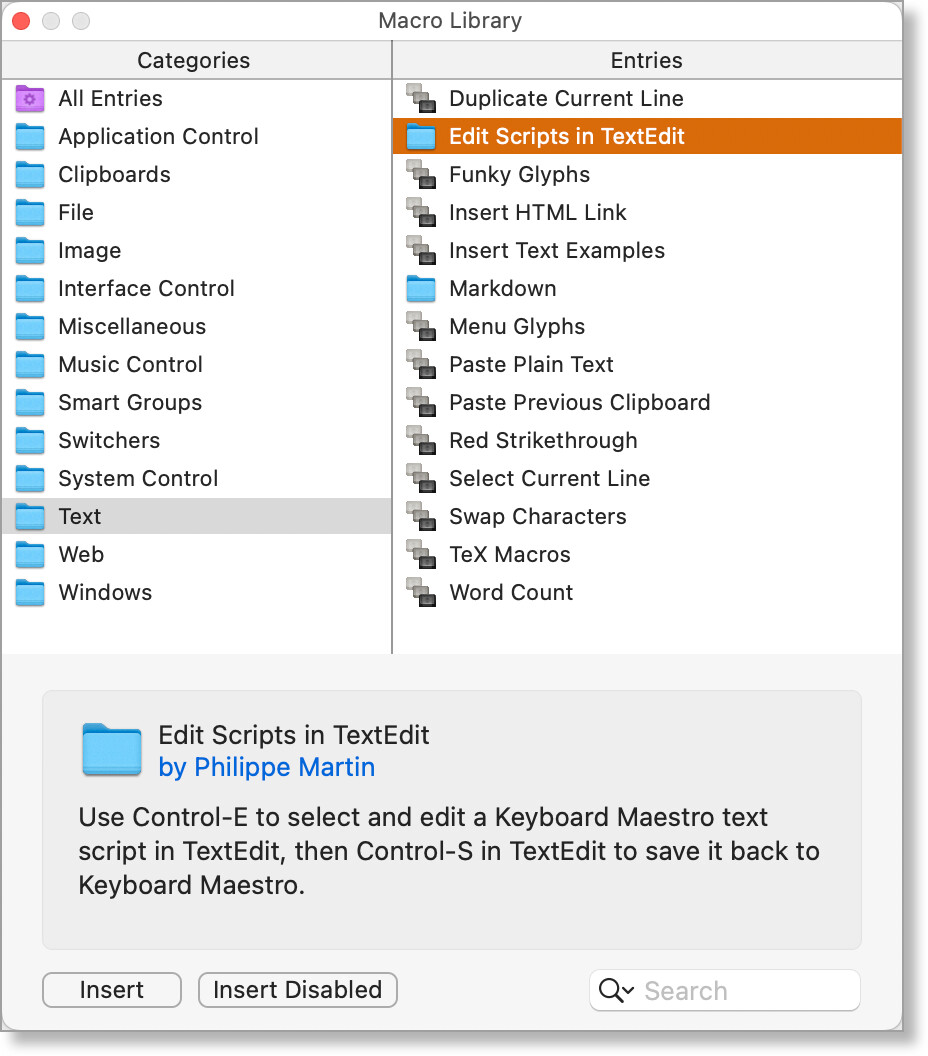Choose the Interface Control category

coord(146,288)
